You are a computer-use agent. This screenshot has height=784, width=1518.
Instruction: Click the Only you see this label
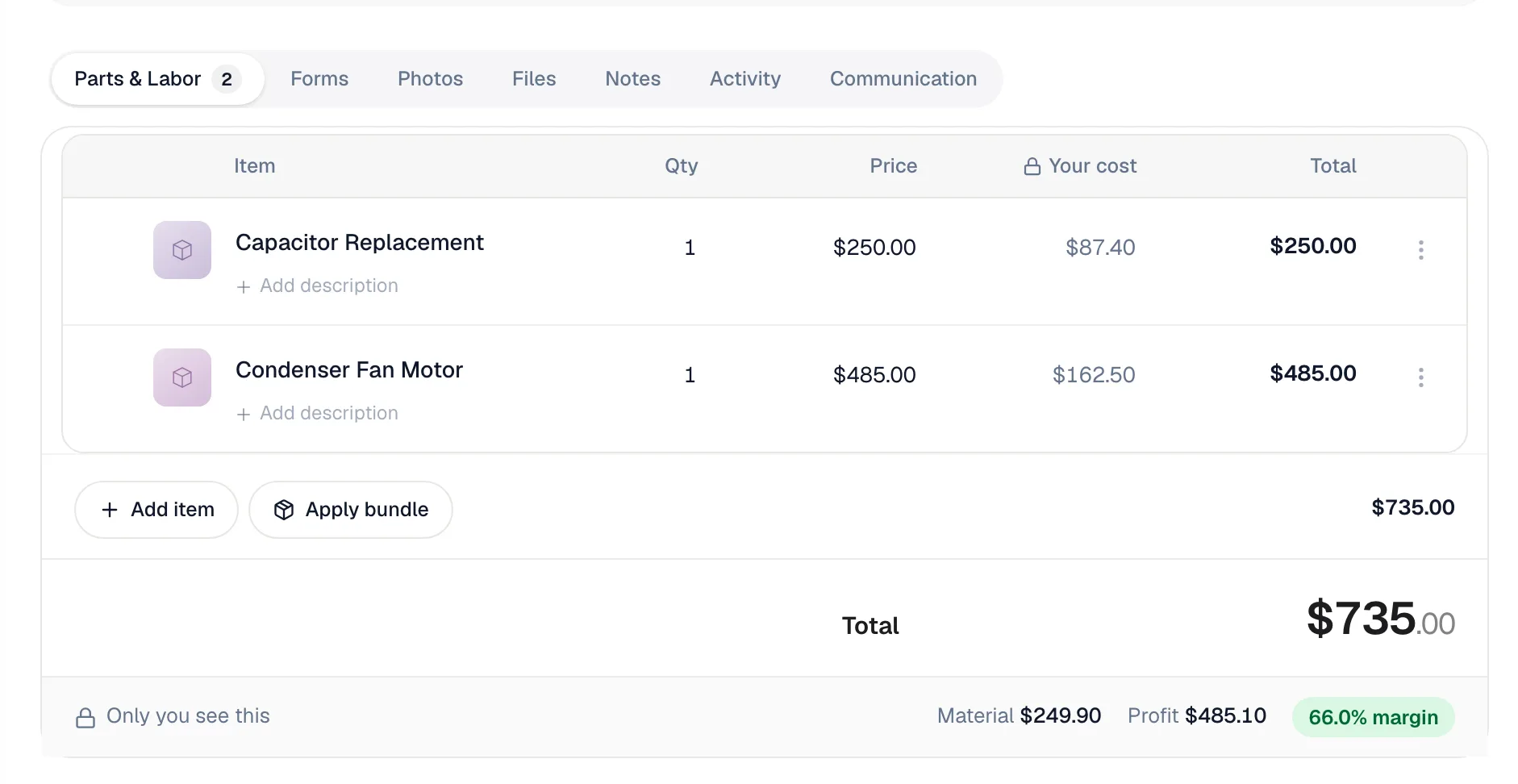188,715
